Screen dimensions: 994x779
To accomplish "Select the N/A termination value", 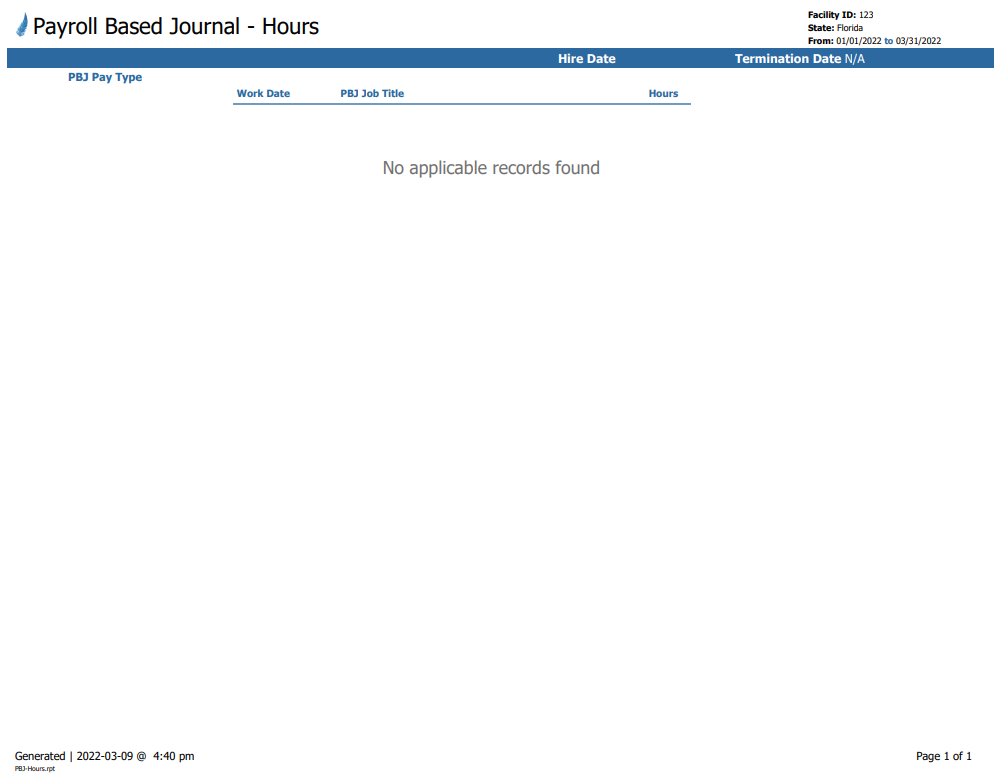I will [855, 59].
